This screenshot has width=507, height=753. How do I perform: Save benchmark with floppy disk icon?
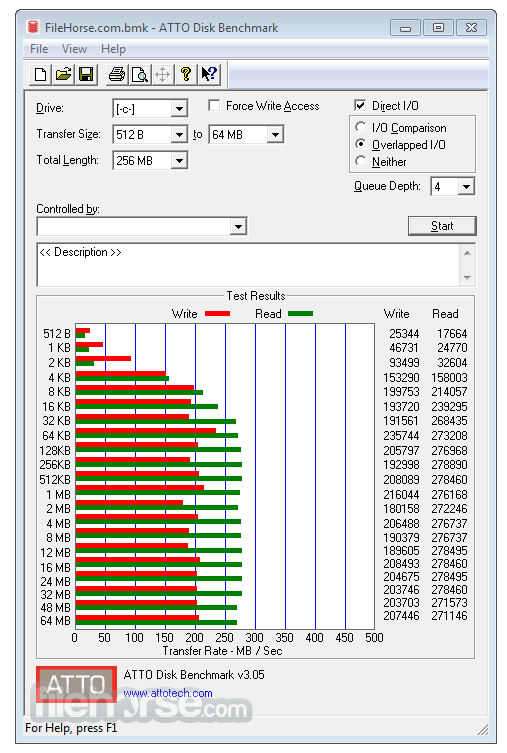(86, 74)
